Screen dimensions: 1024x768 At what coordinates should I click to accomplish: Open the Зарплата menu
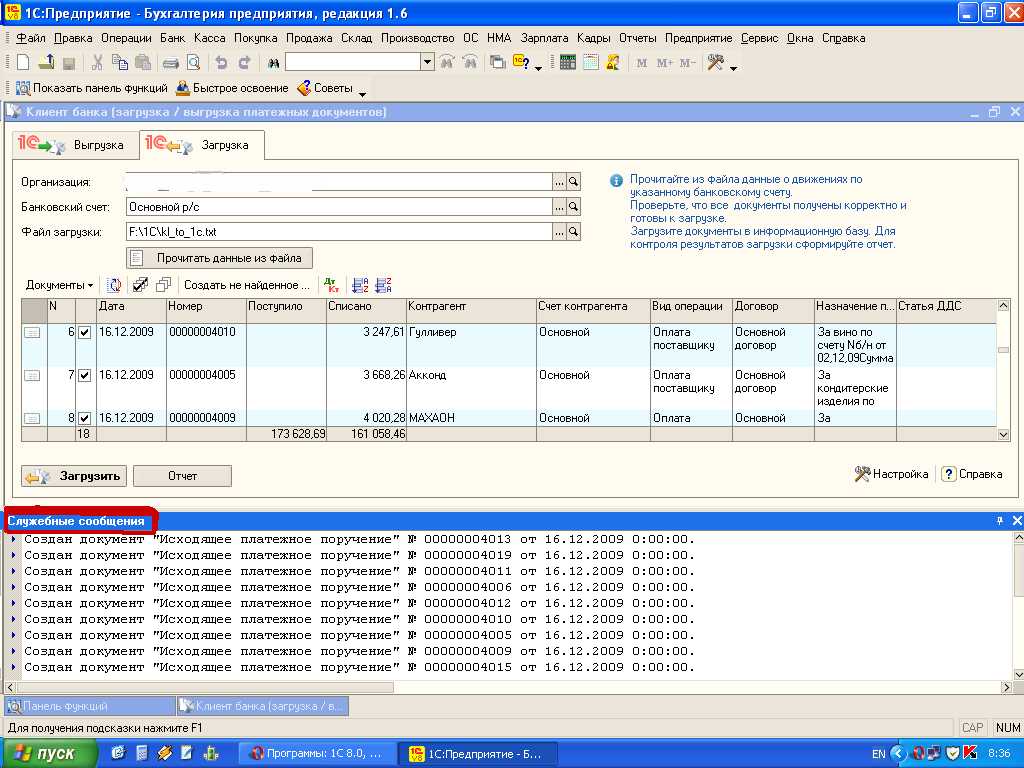pos(544,38)
